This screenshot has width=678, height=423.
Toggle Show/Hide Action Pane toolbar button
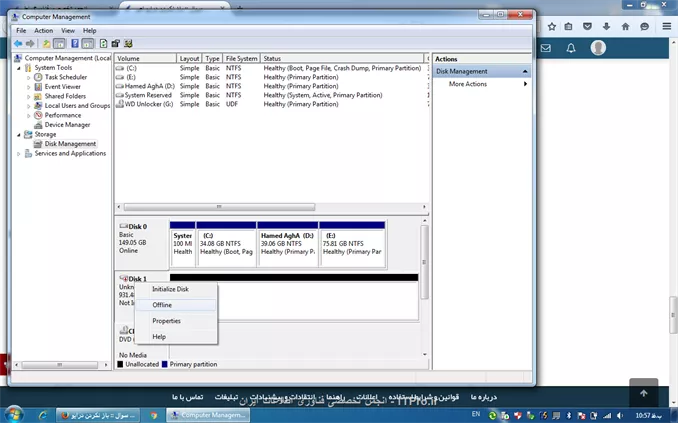pos(88,44)
